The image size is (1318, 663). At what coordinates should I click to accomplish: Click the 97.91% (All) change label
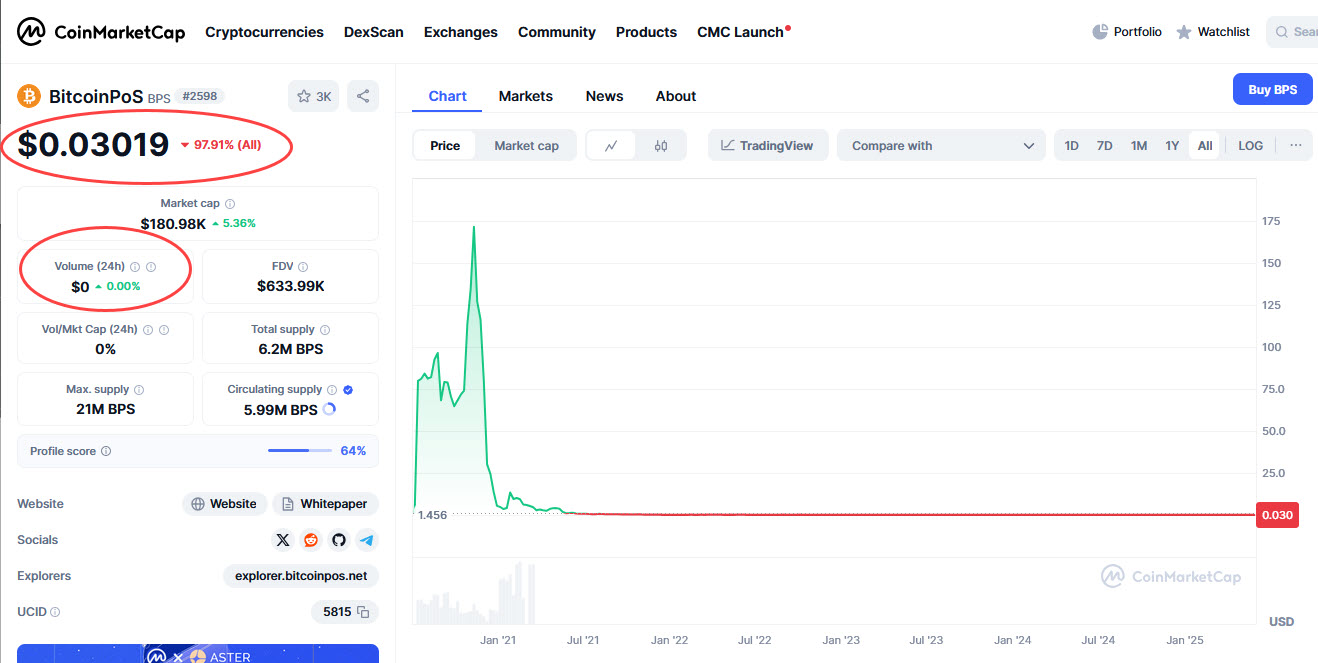[221, 145]
